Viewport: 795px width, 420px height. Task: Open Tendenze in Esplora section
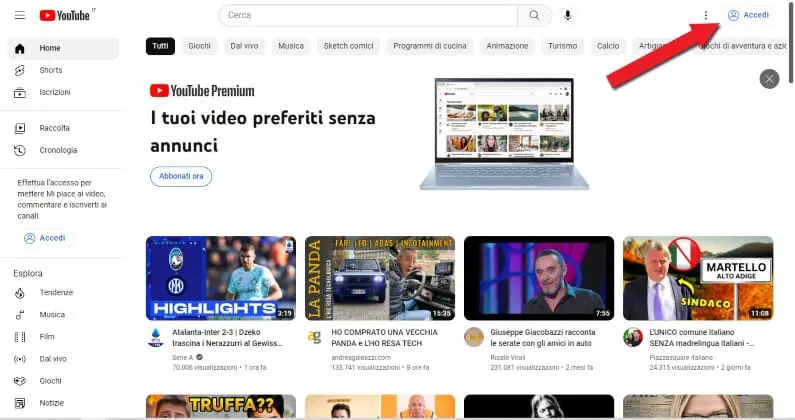tap(63, 293)
